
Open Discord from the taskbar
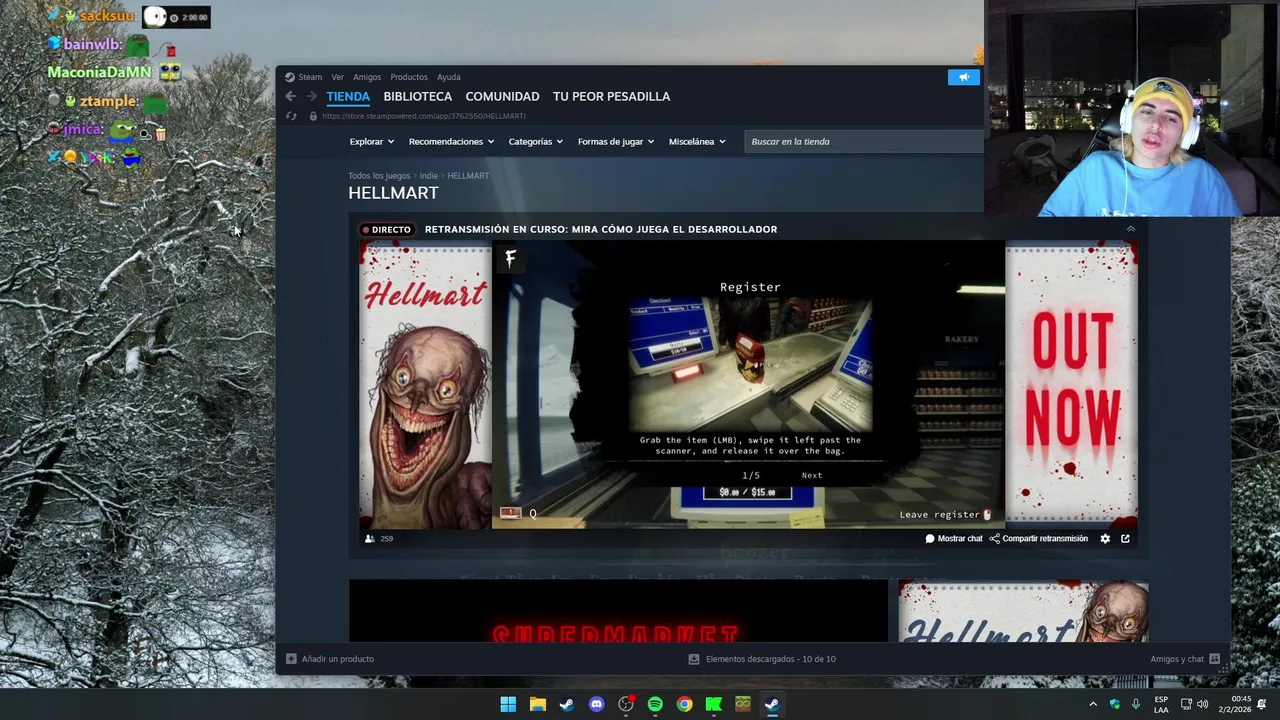point(596,704)
